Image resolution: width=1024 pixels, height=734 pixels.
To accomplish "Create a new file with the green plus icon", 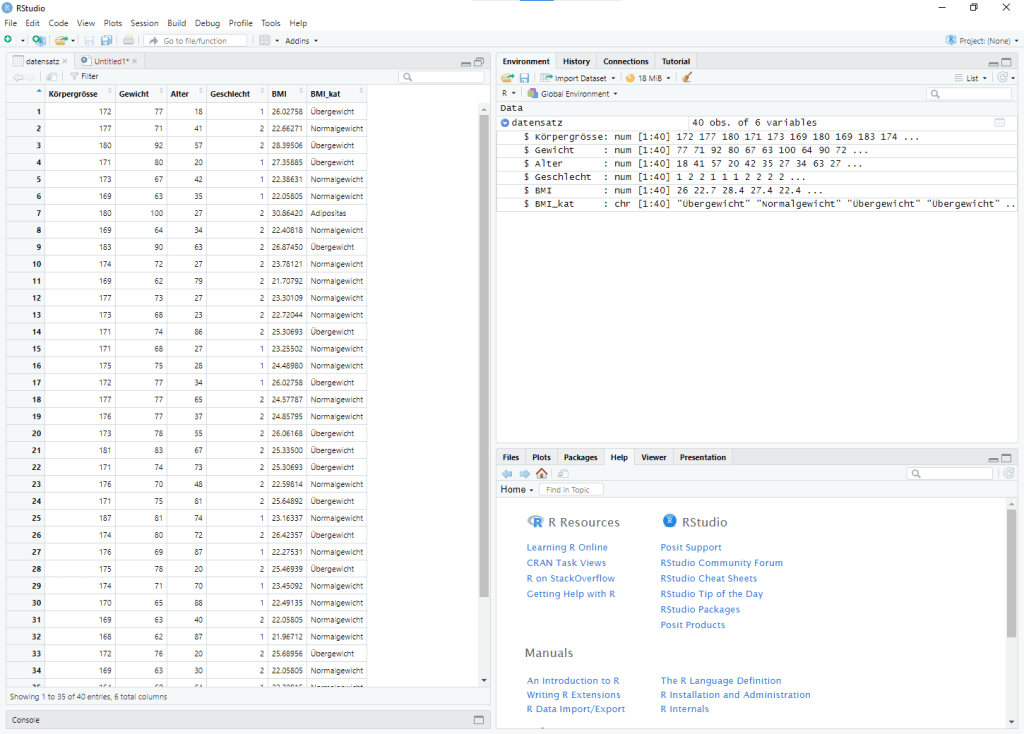I will pyautogui.click(x=8, y=40).
